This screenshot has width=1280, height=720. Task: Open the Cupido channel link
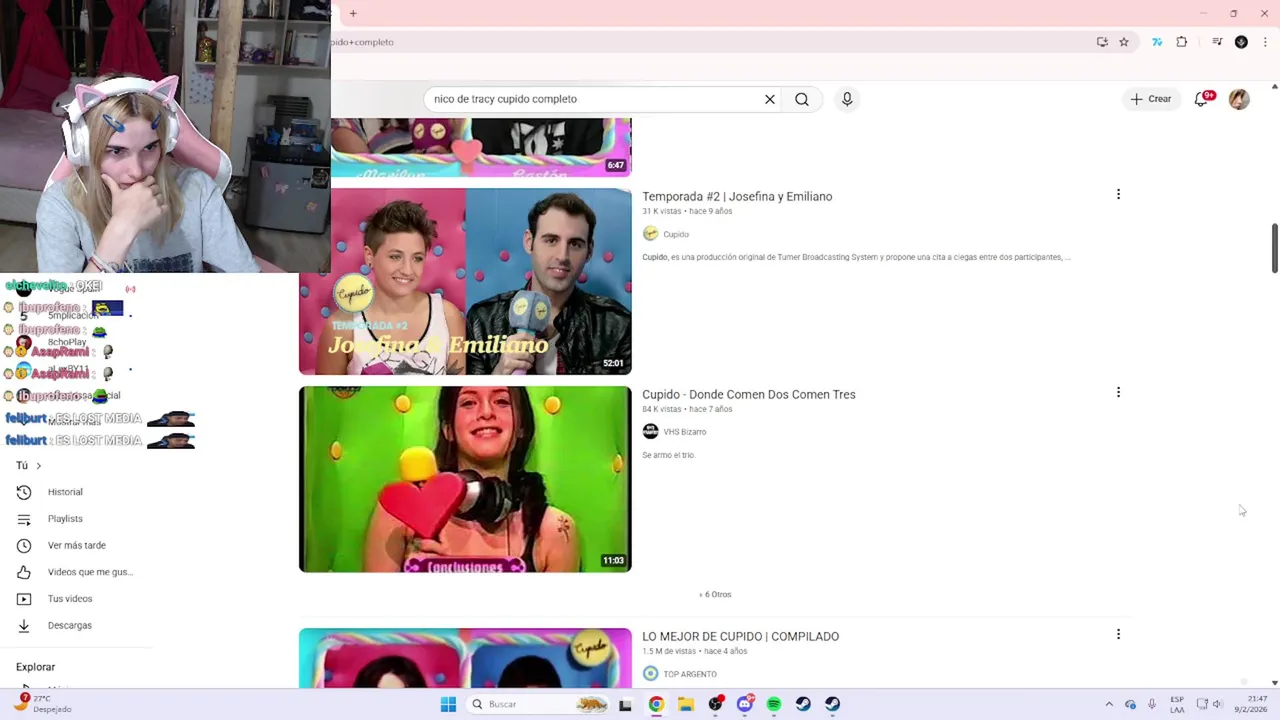(x=676, y=234)
